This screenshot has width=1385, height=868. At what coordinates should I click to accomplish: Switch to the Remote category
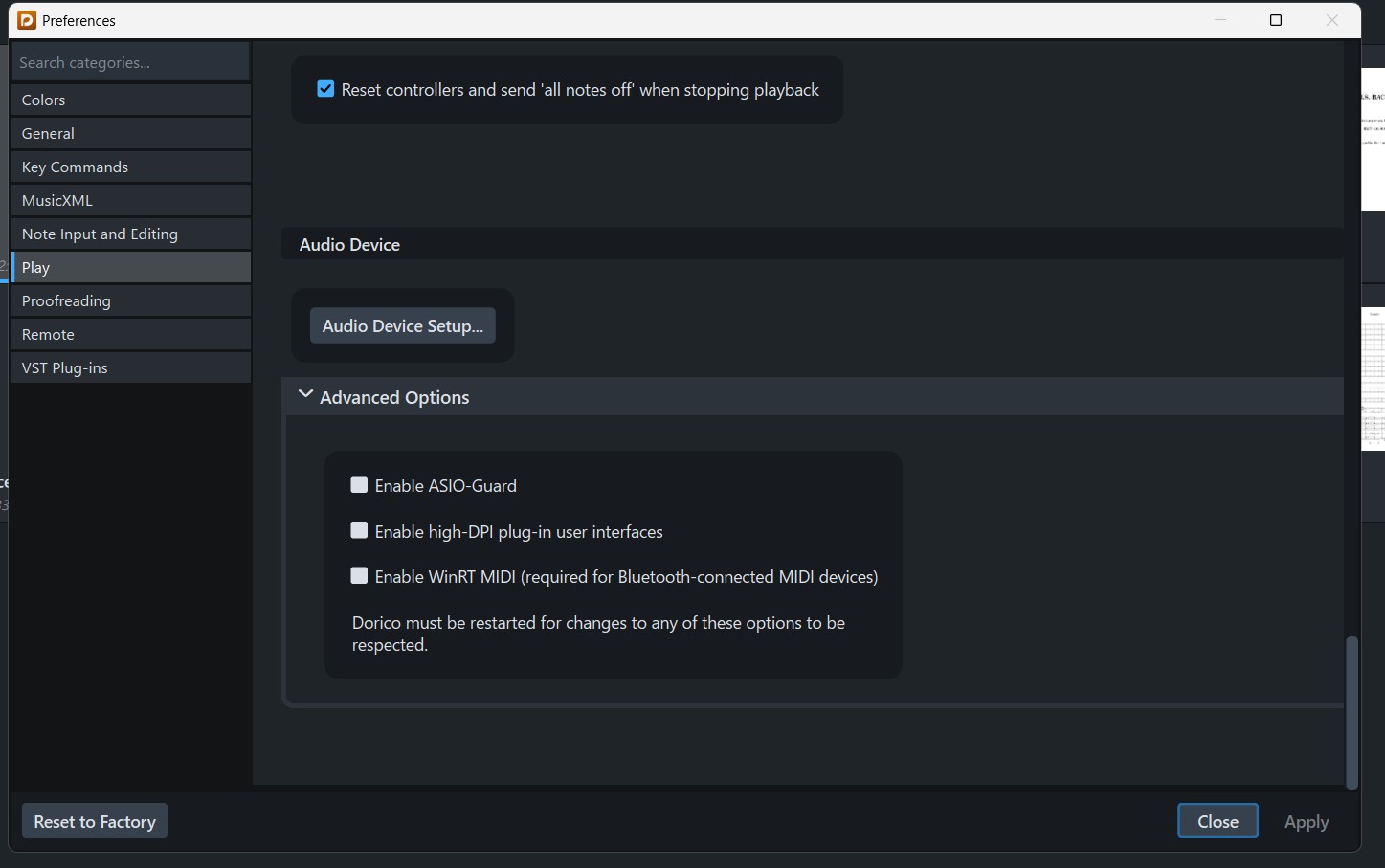tap(131, 334)
